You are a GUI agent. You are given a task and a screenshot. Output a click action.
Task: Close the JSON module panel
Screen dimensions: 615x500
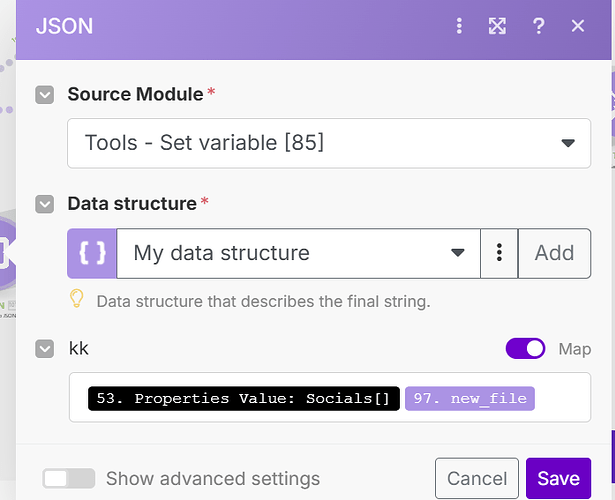tap(578, 26)
